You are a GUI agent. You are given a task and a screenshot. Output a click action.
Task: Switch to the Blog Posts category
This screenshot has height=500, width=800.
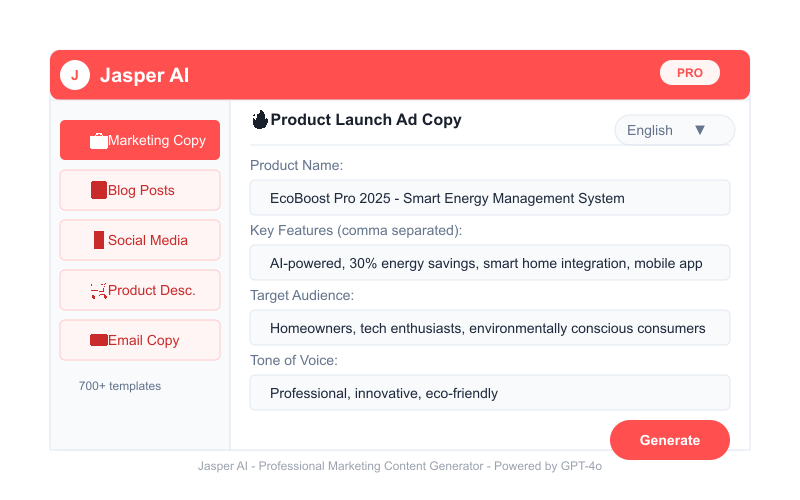click(140, 190)
